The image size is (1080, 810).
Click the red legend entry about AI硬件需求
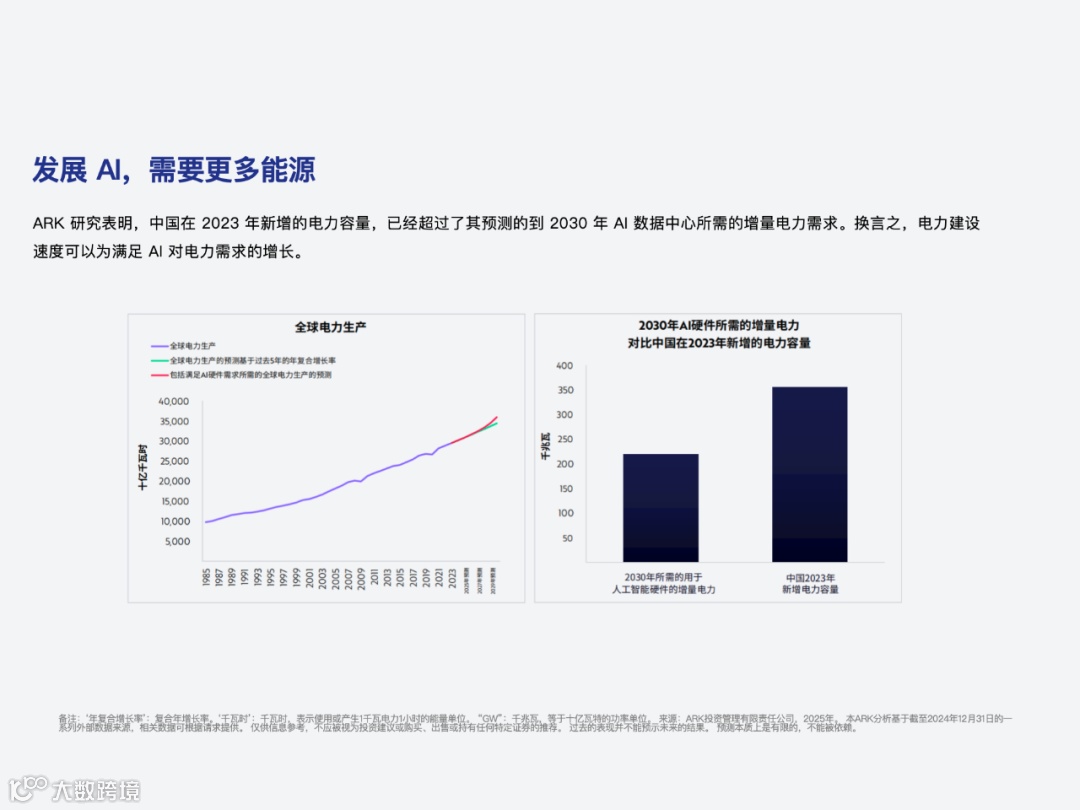tap(251, 375)
